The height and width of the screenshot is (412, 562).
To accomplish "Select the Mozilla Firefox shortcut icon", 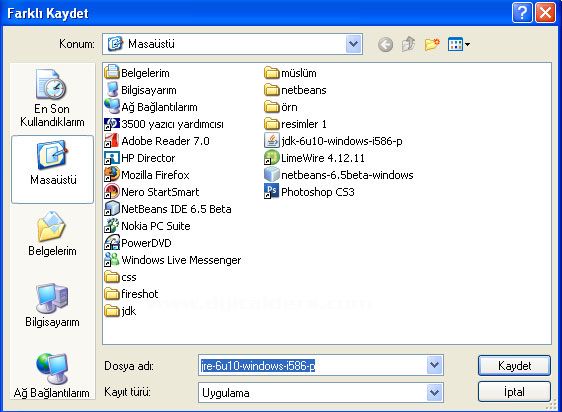I will click(112, 175).
